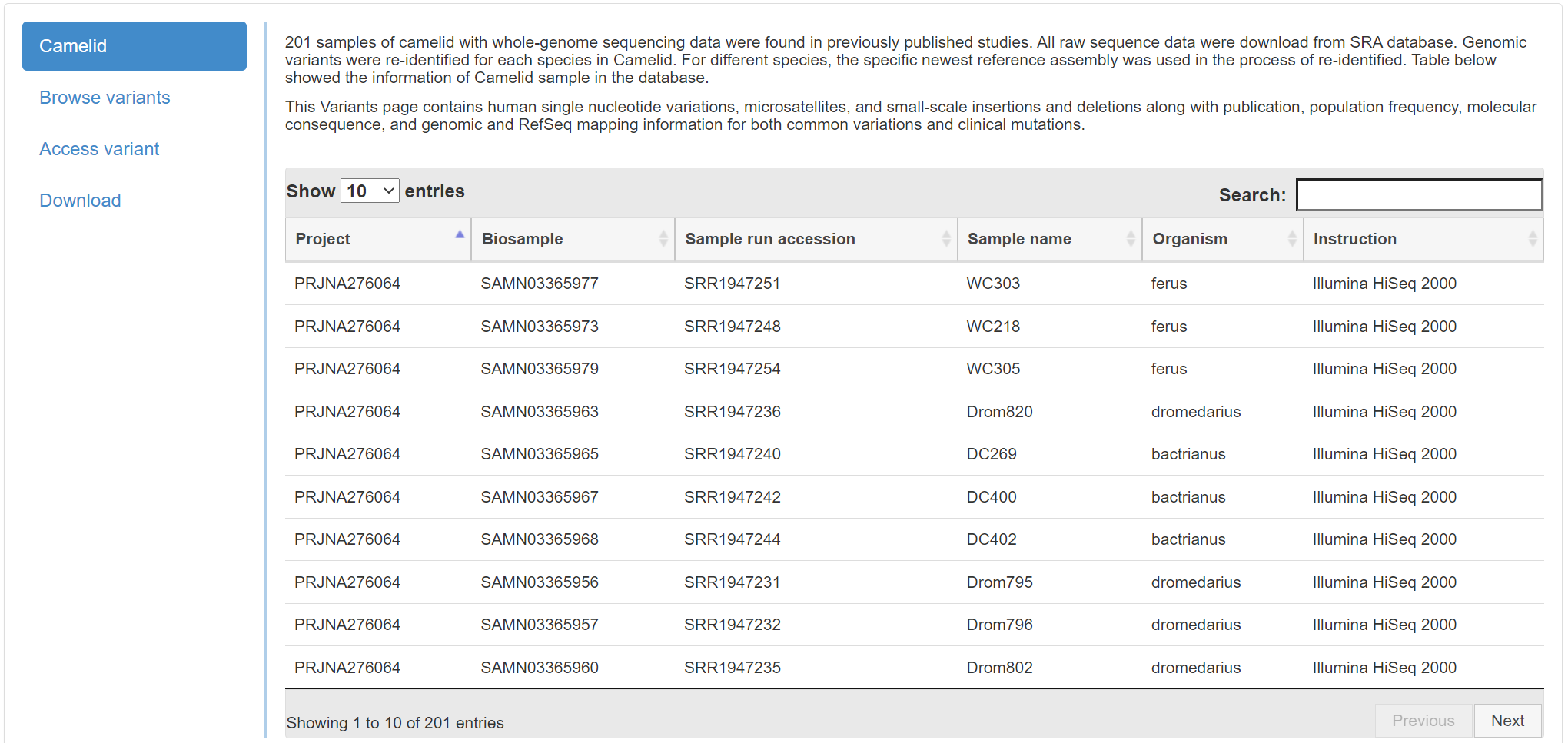This screenshot has height=743, width=1568.
Task: Click run accession SRR1947235
Action: click(733, 668)
